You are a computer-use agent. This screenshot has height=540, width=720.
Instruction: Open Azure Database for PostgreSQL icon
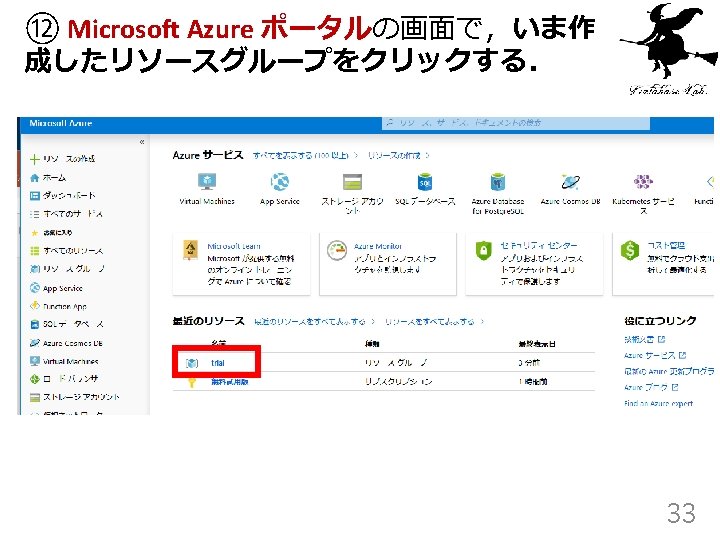[x=498, y=182]
